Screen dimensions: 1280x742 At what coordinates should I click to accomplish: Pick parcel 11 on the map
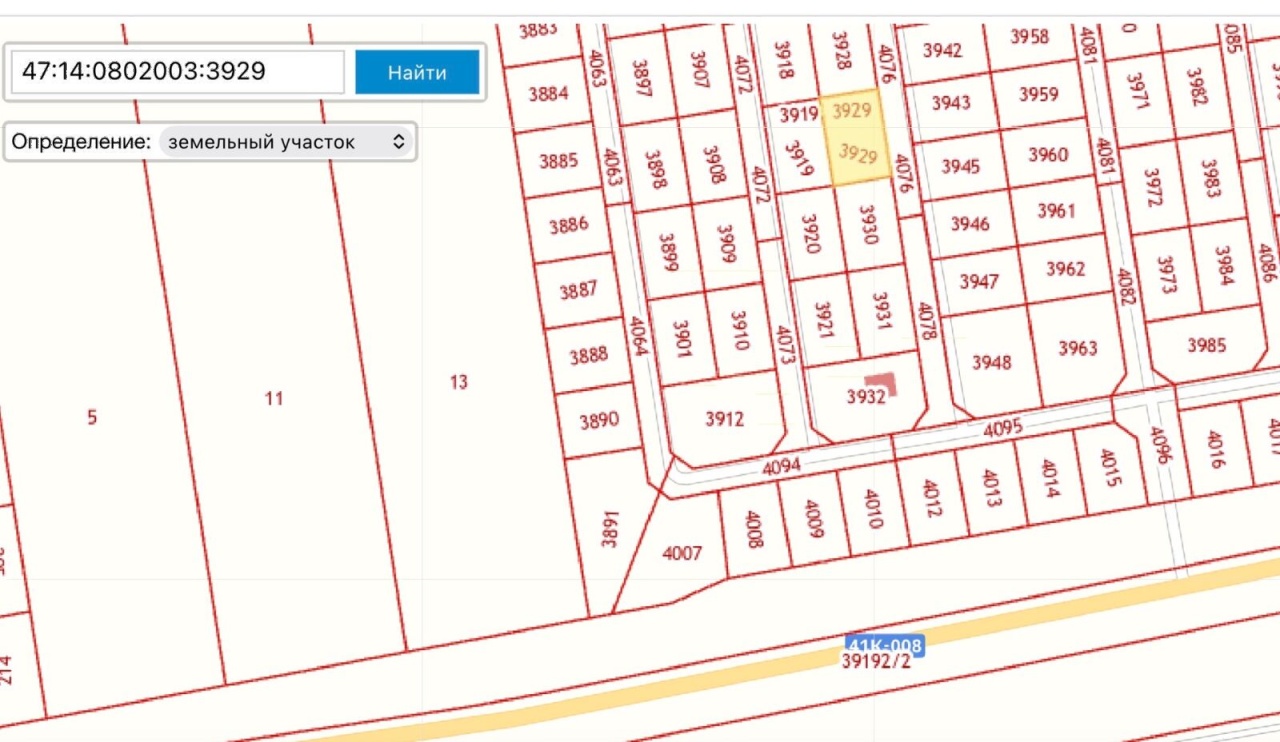tap(273, 399)
